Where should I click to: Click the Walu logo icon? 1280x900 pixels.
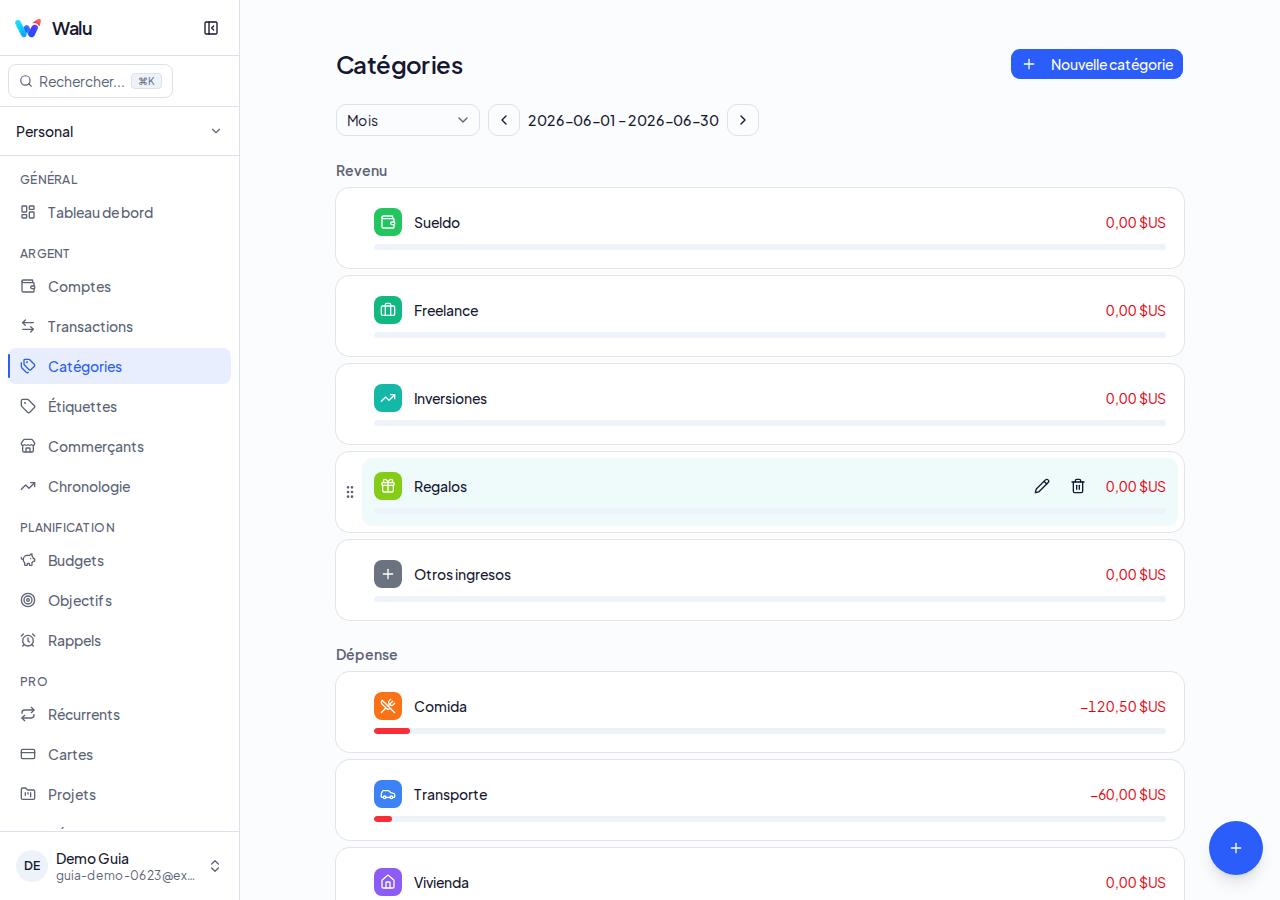pos(28,28)
